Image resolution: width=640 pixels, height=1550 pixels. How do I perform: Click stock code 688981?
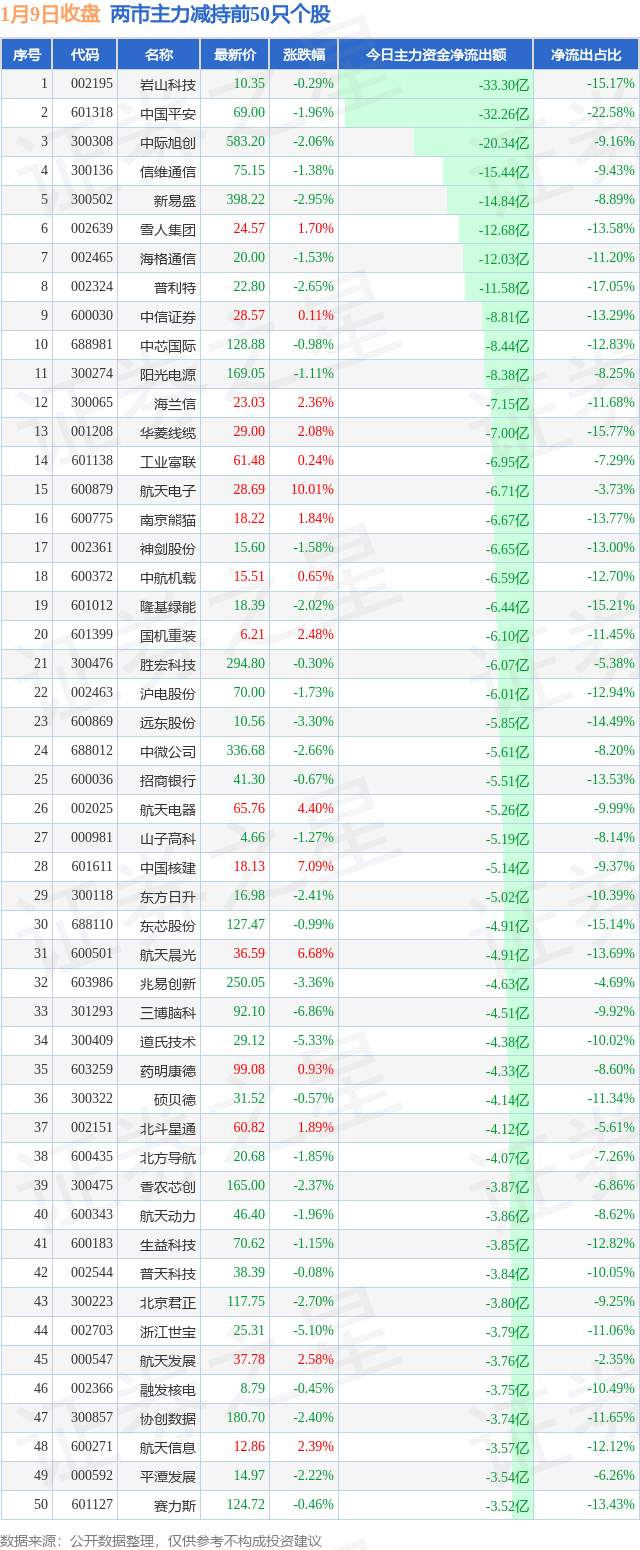(x=92, y=345)
